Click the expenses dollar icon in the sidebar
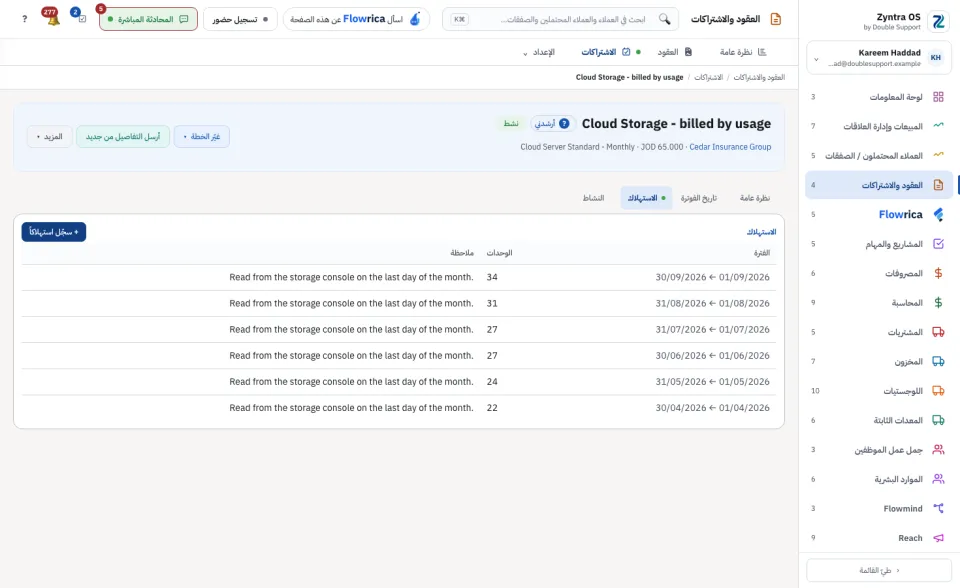Image resolution: width=960 pixels, height=588 pixels. coord(938,273)
